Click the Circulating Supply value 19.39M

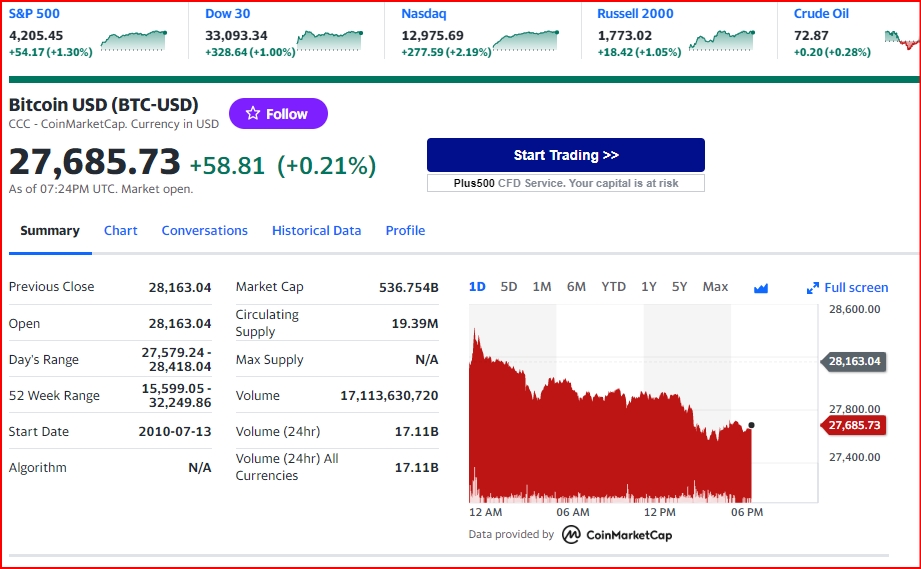[415, 324]
